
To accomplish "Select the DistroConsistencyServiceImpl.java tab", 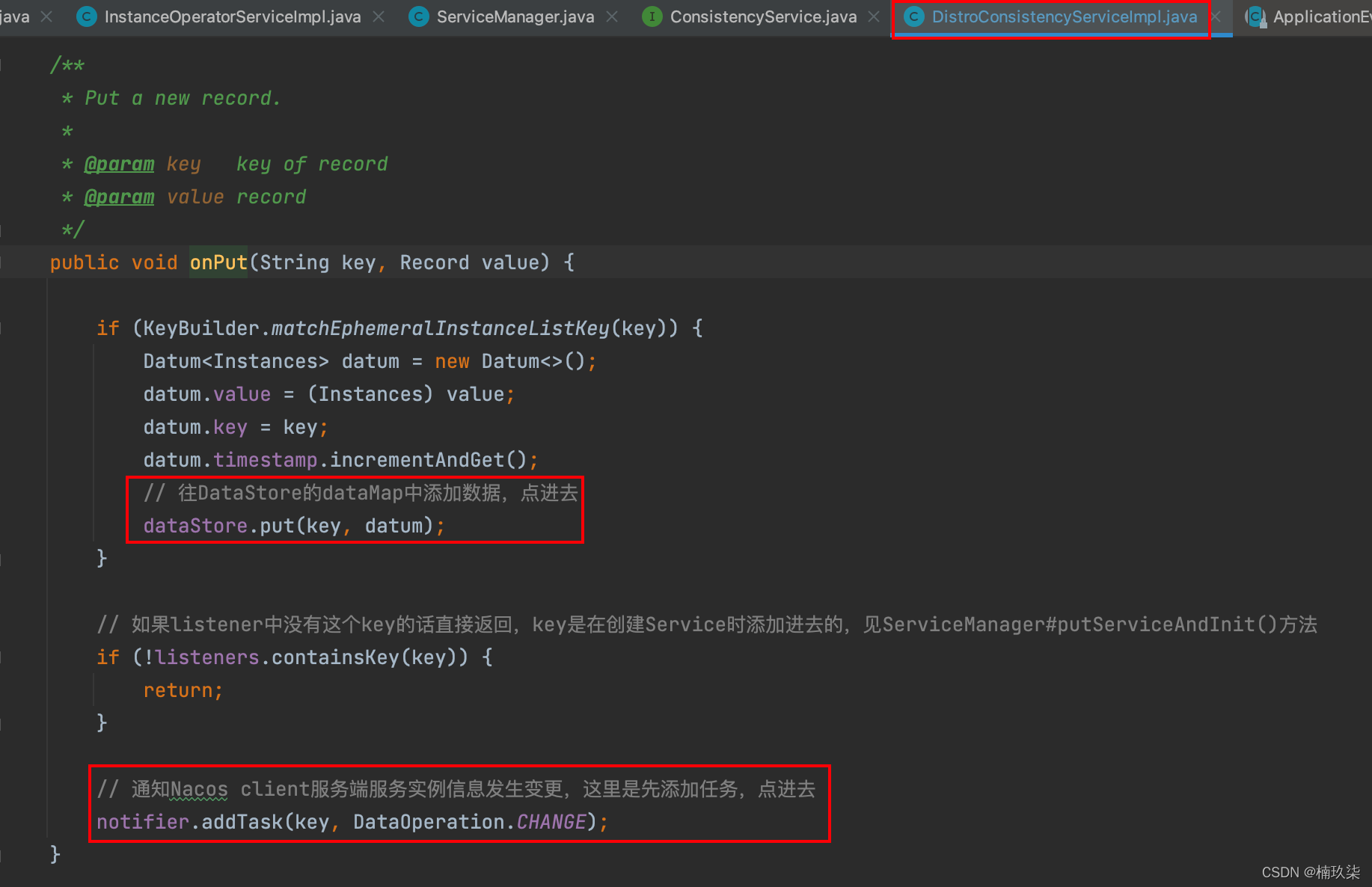I will (1064, 16).
